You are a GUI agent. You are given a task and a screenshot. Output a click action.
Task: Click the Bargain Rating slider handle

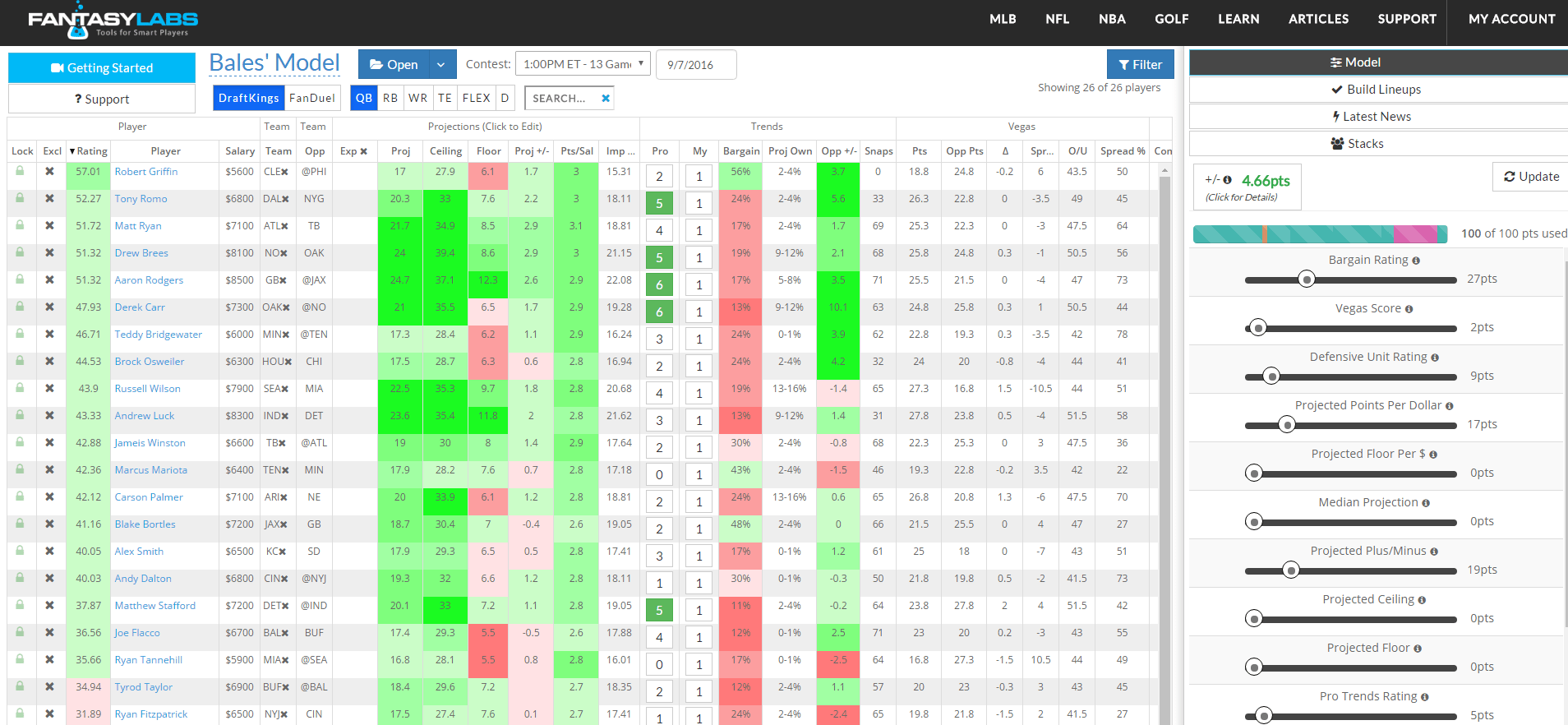point(1307,279)
